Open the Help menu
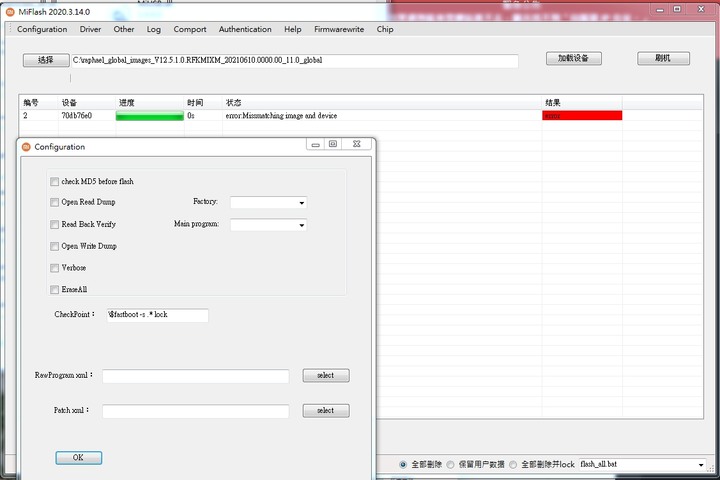 [292, 29]
